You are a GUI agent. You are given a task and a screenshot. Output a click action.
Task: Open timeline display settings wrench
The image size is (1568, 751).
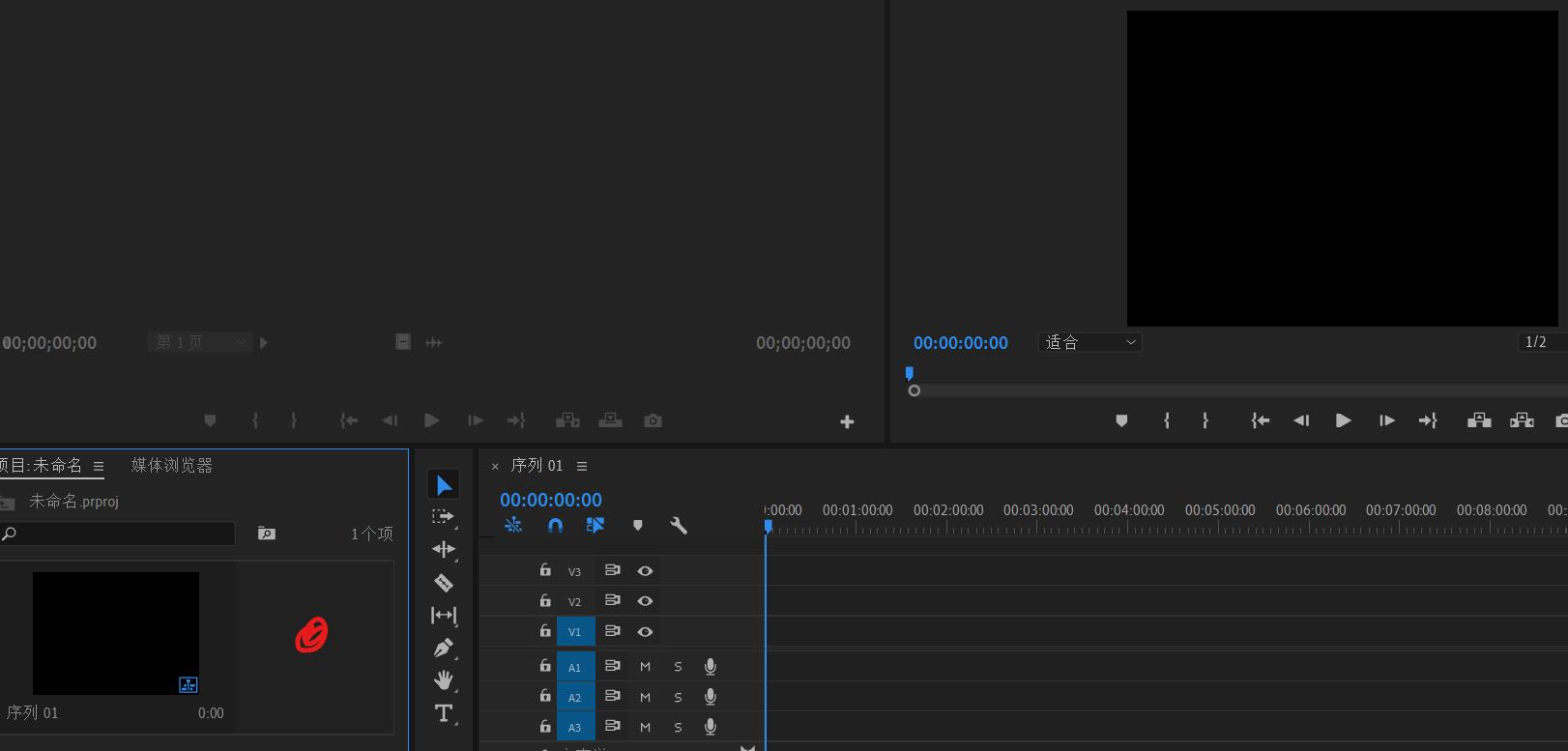pos(679,525)
